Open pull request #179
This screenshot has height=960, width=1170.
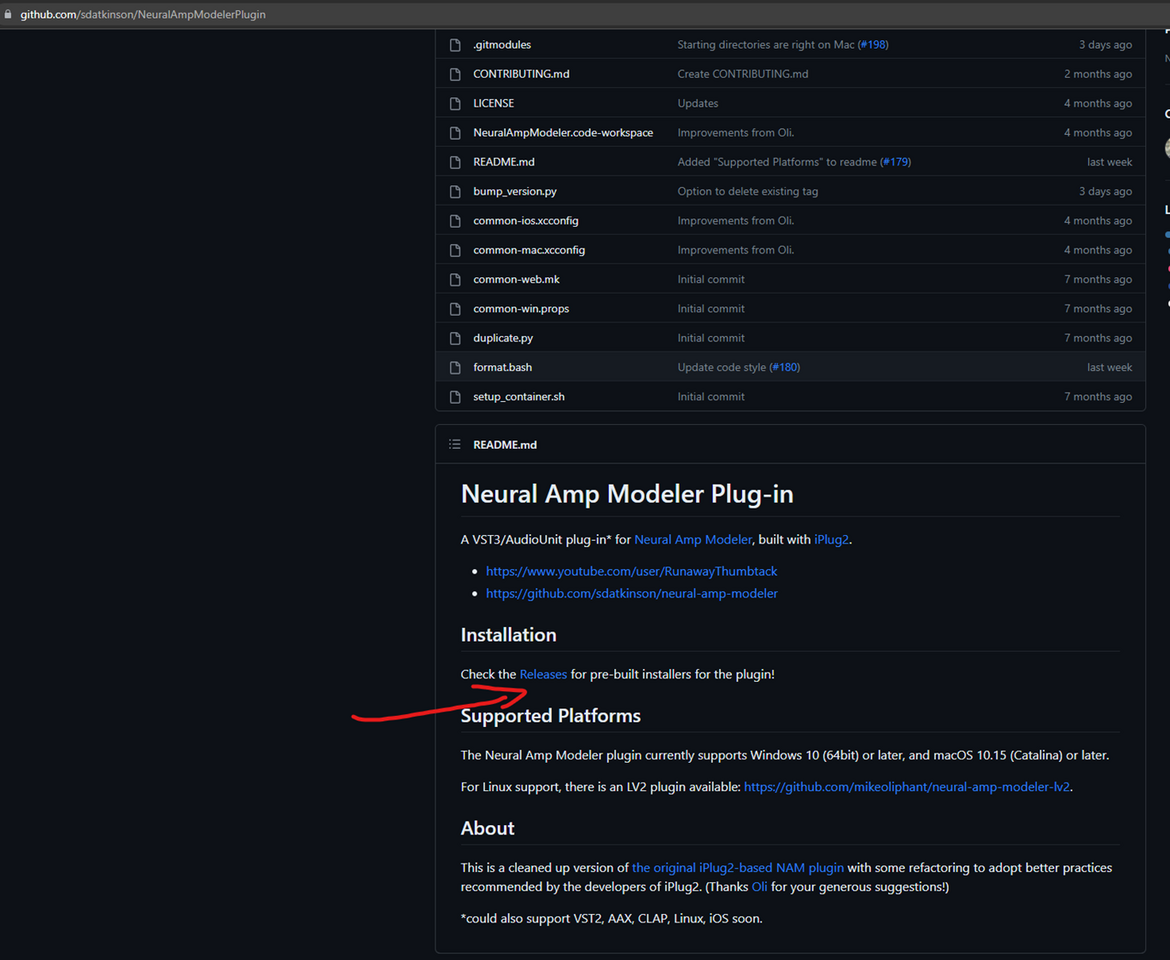[x=895, y=161]
